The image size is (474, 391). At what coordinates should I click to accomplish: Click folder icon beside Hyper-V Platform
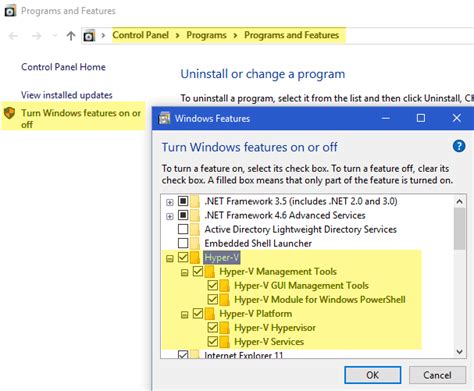tap(210, 314)
